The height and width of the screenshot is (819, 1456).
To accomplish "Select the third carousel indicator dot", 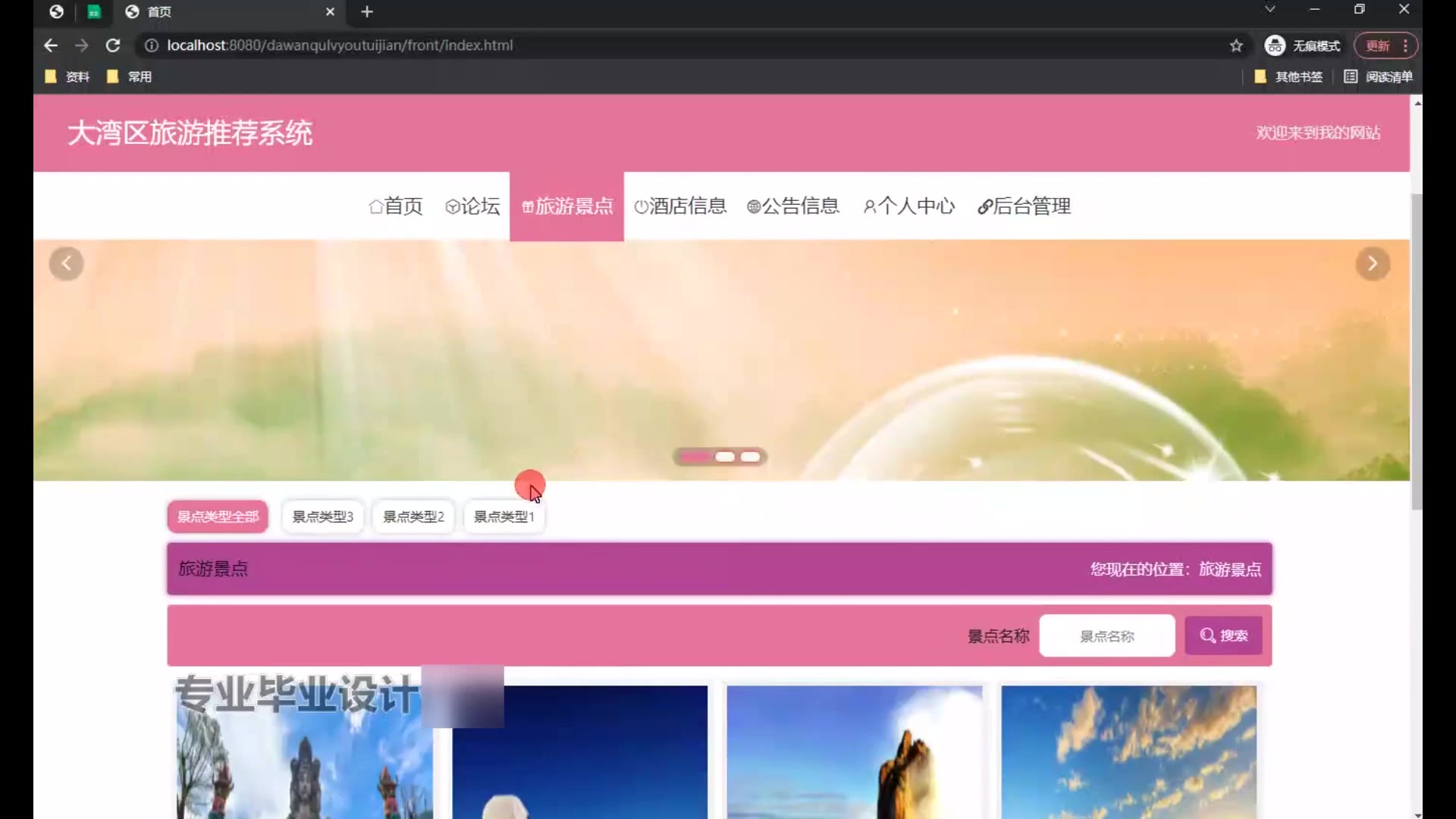I will point(750,457).
